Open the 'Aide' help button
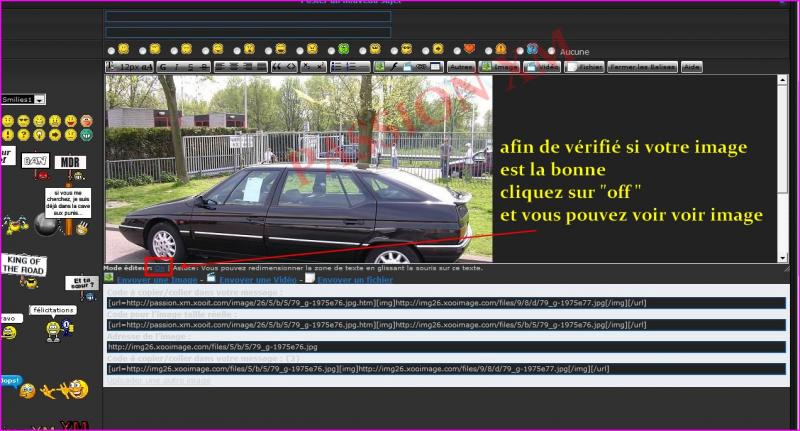Screen dimensions: 800x431 tap(691, 67)
